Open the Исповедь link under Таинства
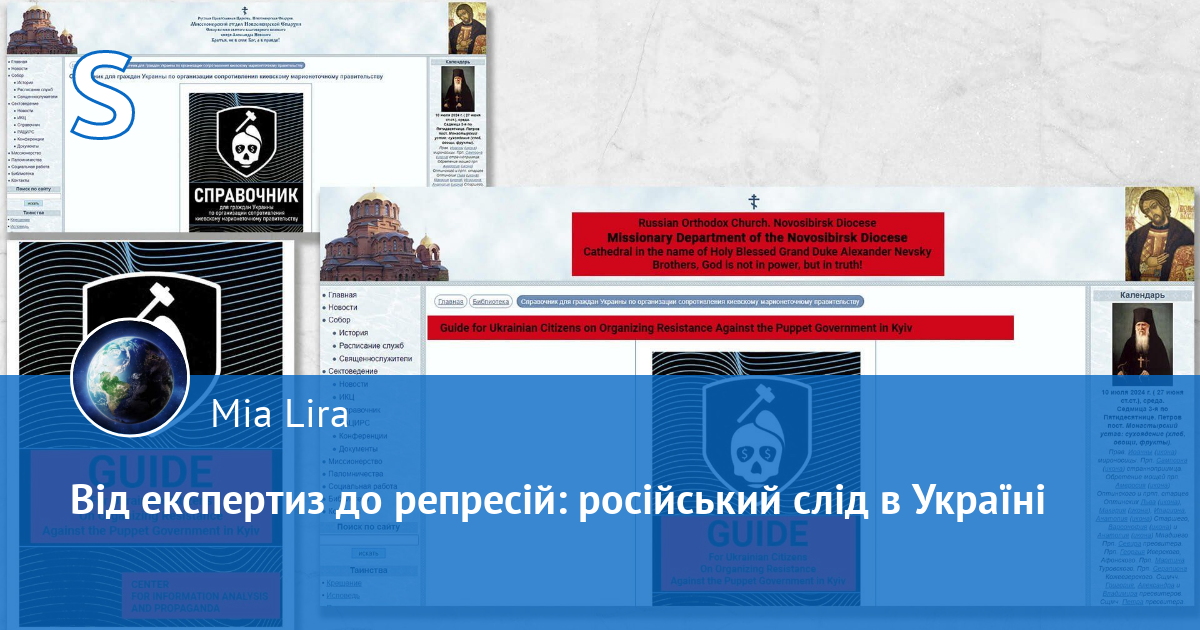Image resolution: width=1200 pixels, height=630 pixels. click(343, 595)
